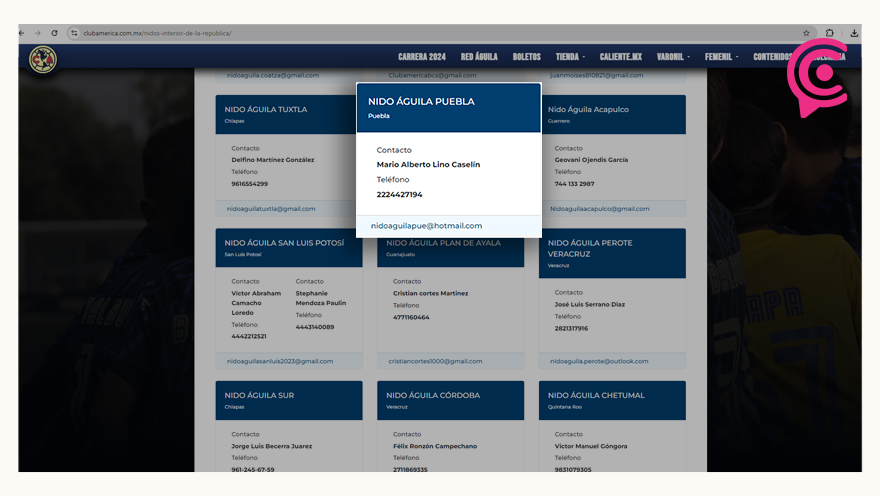Click contact name Victor Abraham Camacho Loredo
Screen dimensions: 880x496
pyautogui.click(x=256, y=303)
